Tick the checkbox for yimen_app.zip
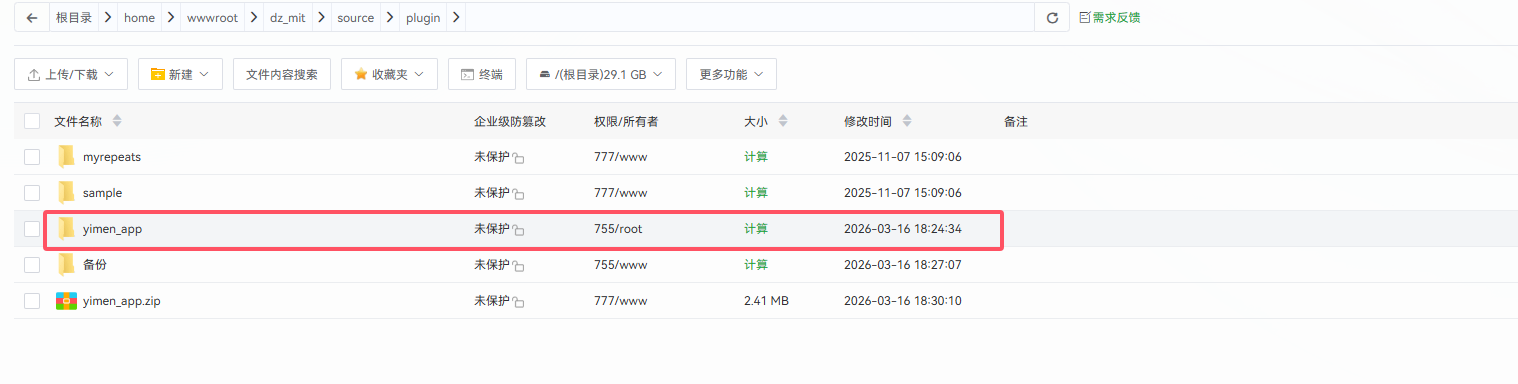Screen dimensions: 1518x384 tap(32, 301)
